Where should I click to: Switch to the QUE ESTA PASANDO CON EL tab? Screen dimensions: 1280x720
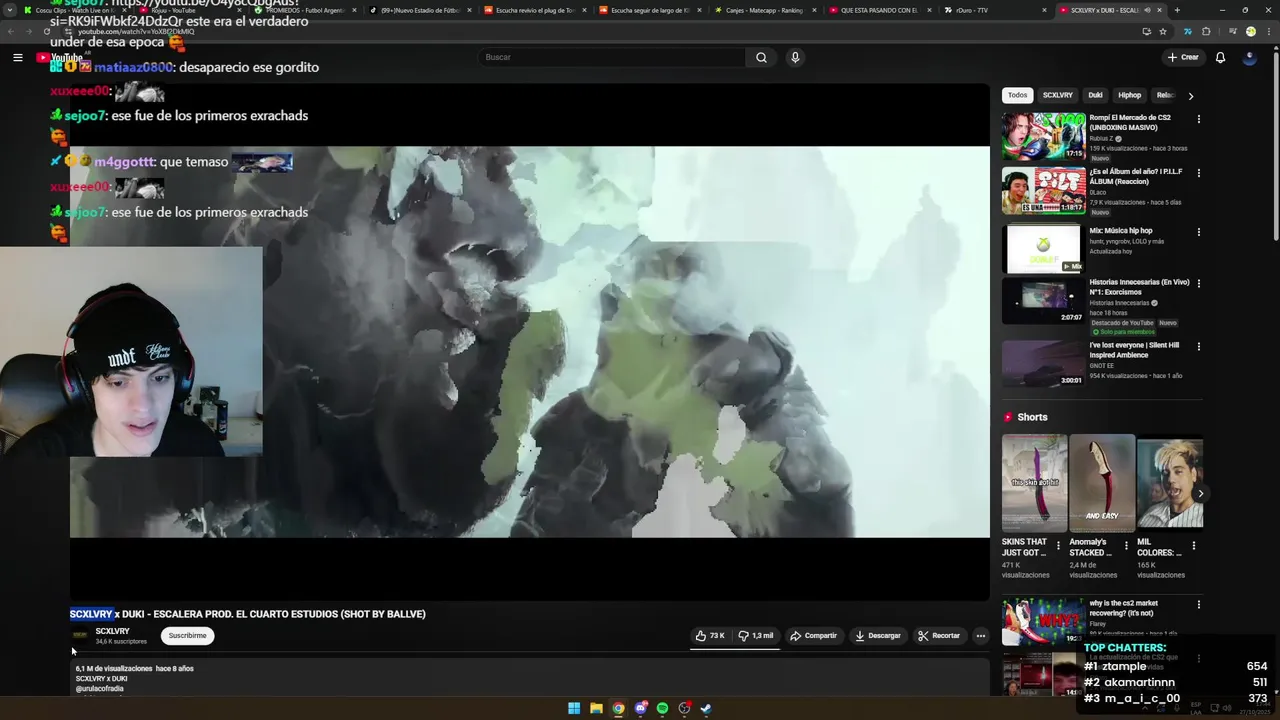pos(881,10)
